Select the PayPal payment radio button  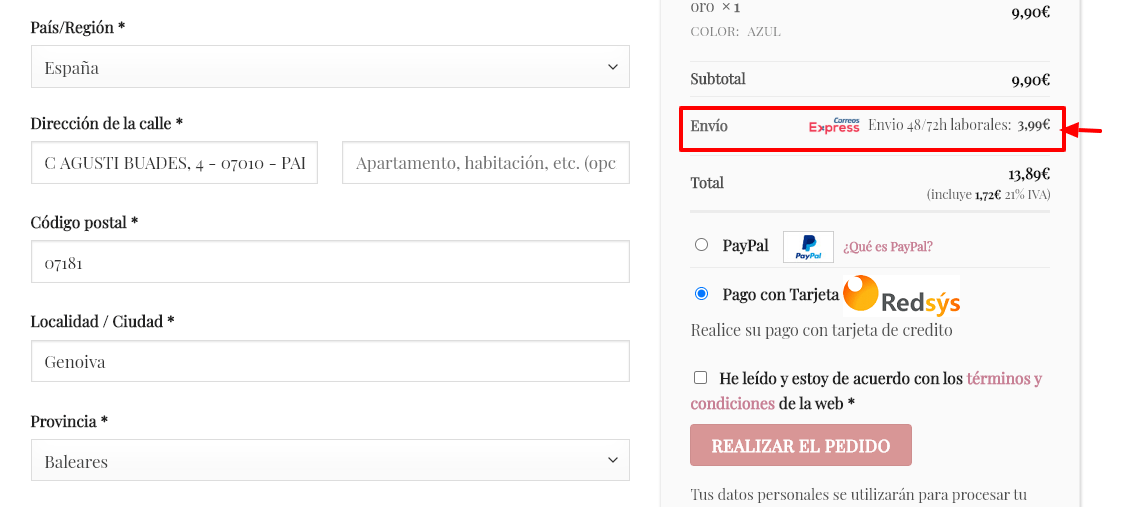tap(701, 245)
